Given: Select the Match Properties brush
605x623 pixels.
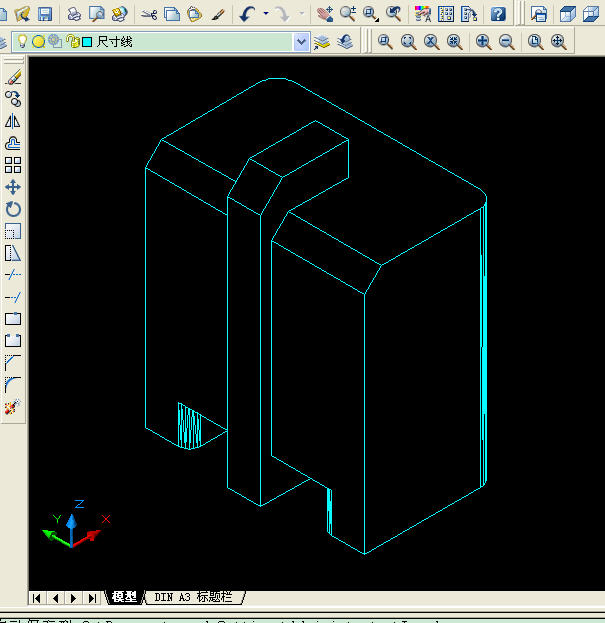Looking at the screenshot, I should tap(218, 14).
